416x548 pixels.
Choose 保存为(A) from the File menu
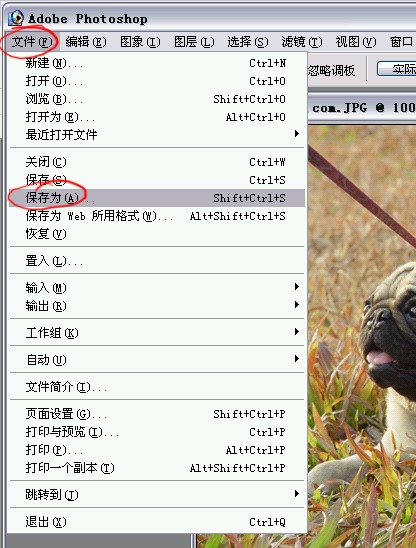point(157,198)
